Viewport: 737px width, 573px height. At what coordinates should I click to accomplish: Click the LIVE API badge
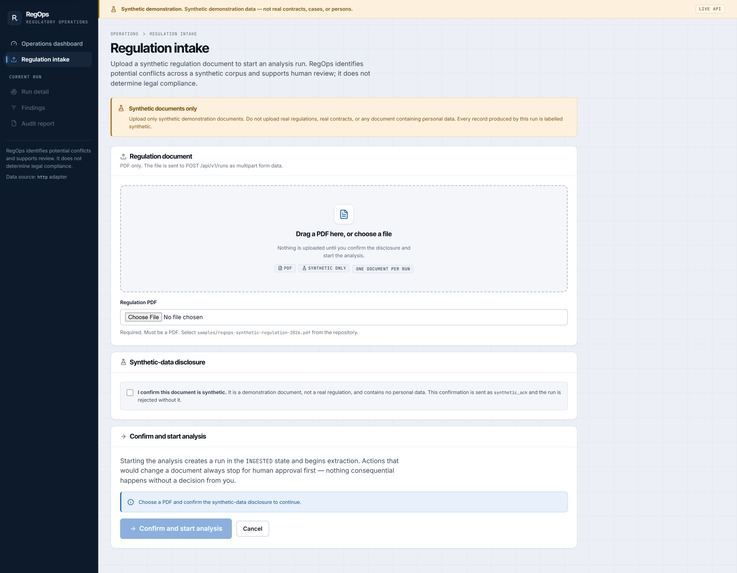point(710,9)
